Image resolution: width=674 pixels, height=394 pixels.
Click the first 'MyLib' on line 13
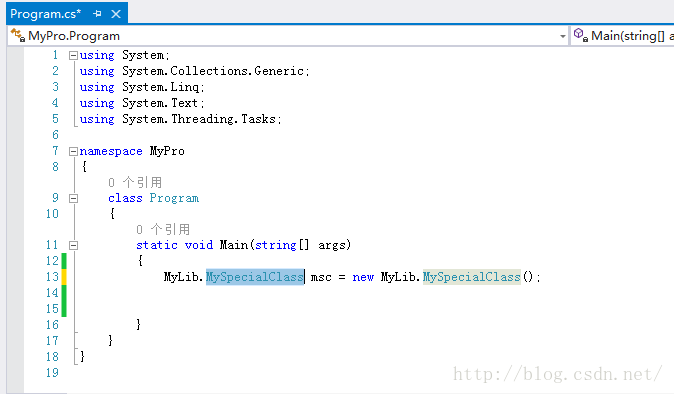[x=181, y=277]
